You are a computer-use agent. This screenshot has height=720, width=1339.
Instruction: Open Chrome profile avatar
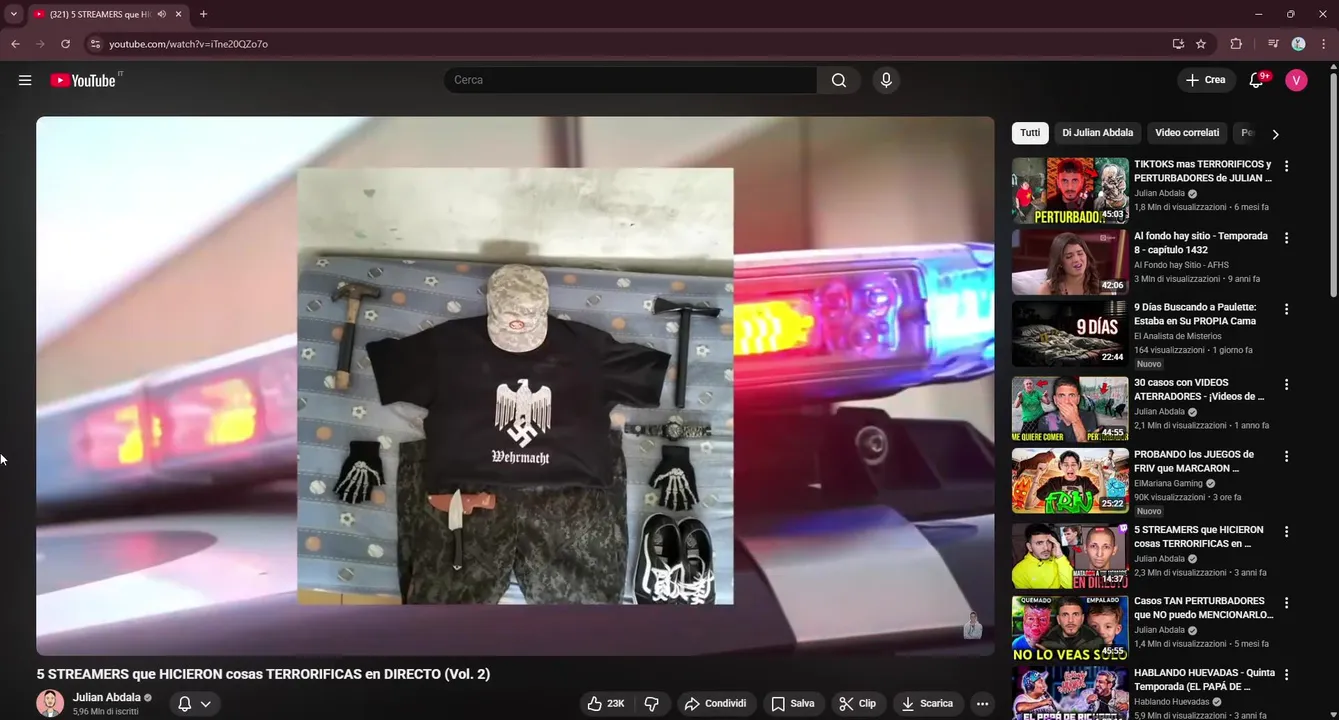pyautogui.click(x=1298, y=44)
